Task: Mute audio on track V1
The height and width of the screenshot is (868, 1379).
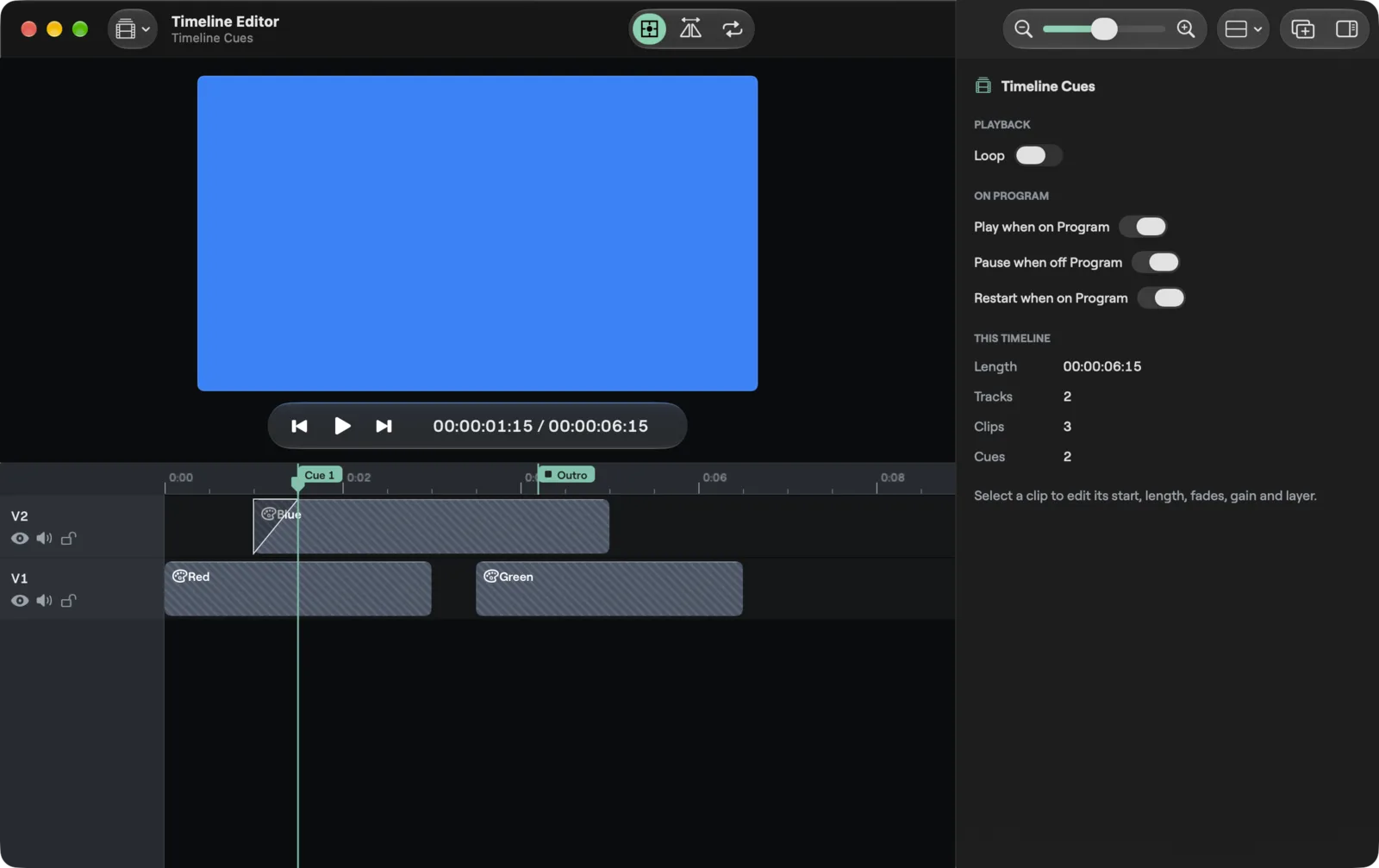Action: click(44, 601)
